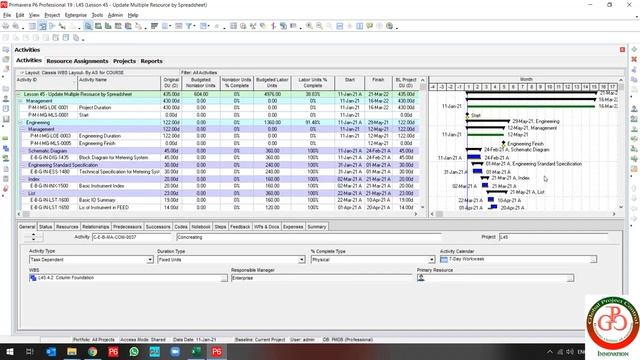This screenshot has width=640, height=360.
Task: Click the Assign Resources icon on right bar
Action: pyautogui.click(x=634, y=109)
